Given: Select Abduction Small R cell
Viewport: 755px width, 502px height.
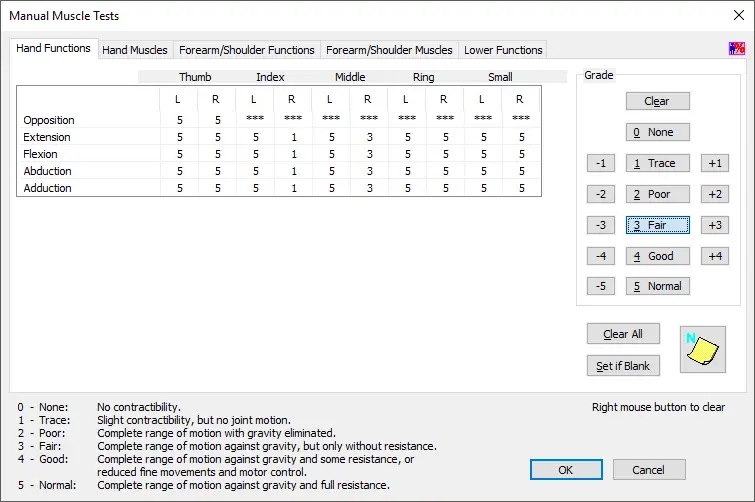Looking at the screenshot, I should (522, 171).
